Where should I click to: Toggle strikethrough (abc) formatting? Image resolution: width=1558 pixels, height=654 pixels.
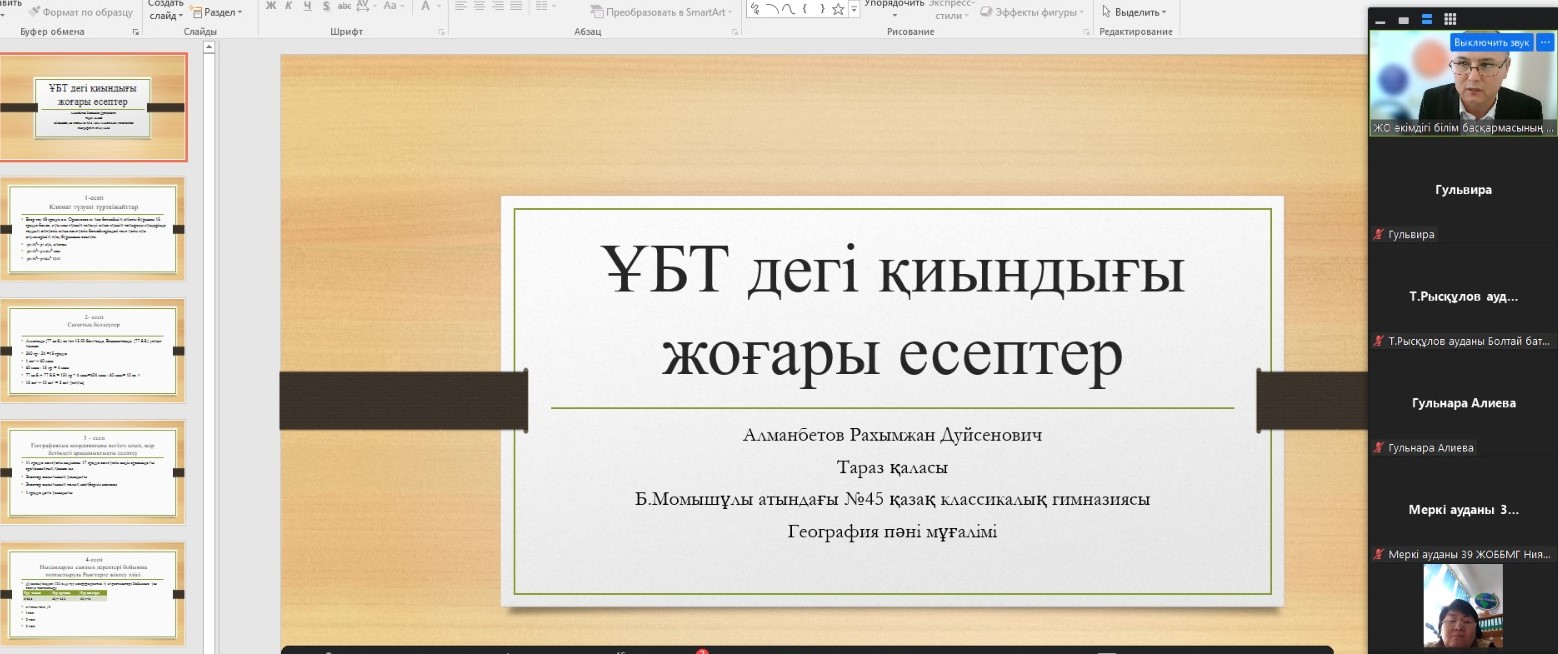click(x=345, y=7)
